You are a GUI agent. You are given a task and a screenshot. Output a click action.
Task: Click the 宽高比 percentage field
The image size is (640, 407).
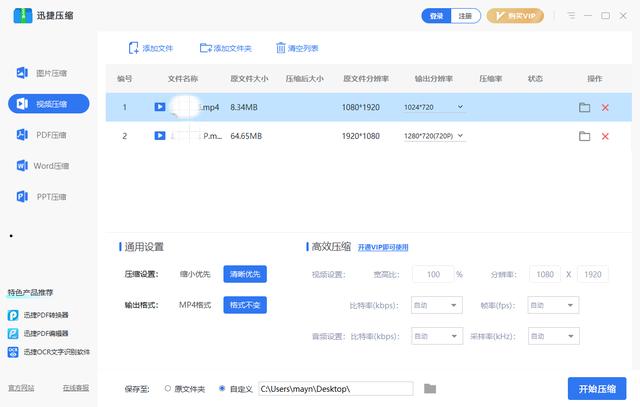pyautogui.click(x=433, y=274)
